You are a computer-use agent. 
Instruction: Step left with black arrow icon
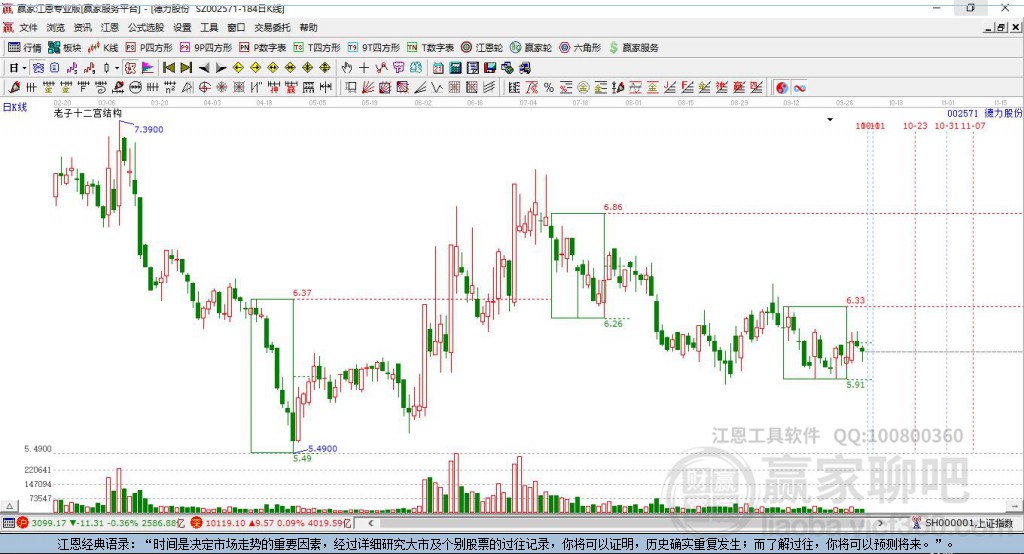[204, 68]
